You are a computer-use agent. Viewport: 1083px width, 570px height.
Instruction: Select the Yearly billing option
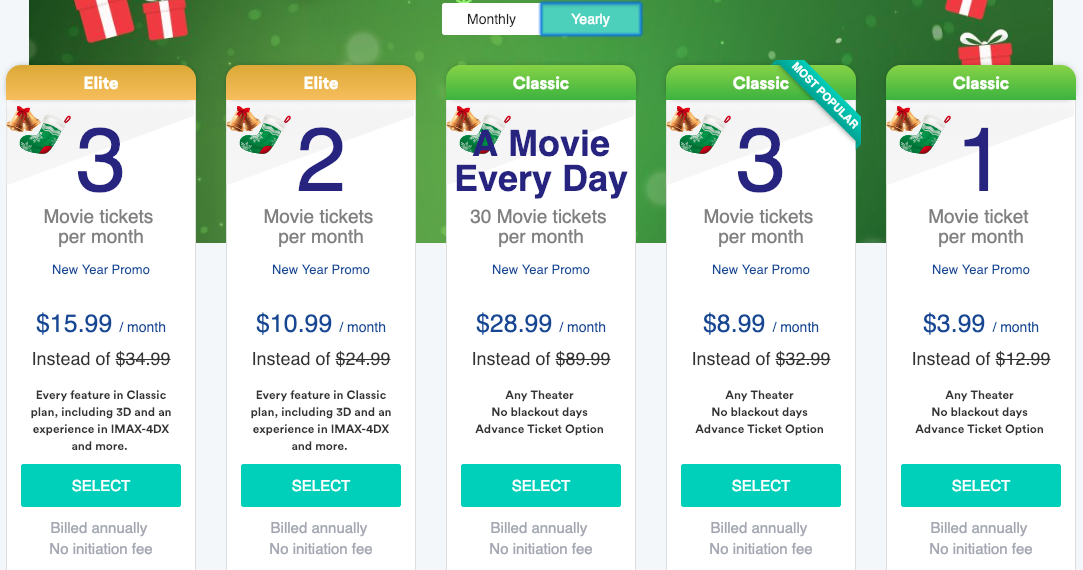(590, 19)
